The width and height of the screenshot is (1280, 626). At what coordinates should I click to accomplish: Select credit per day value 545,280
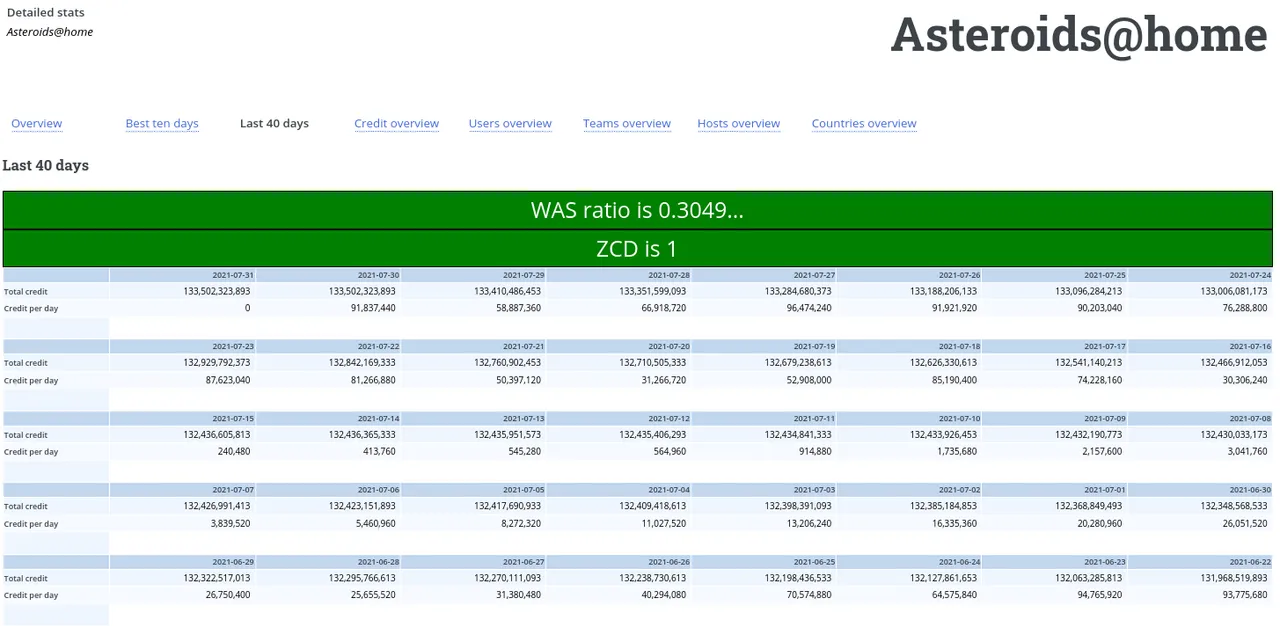523,452
